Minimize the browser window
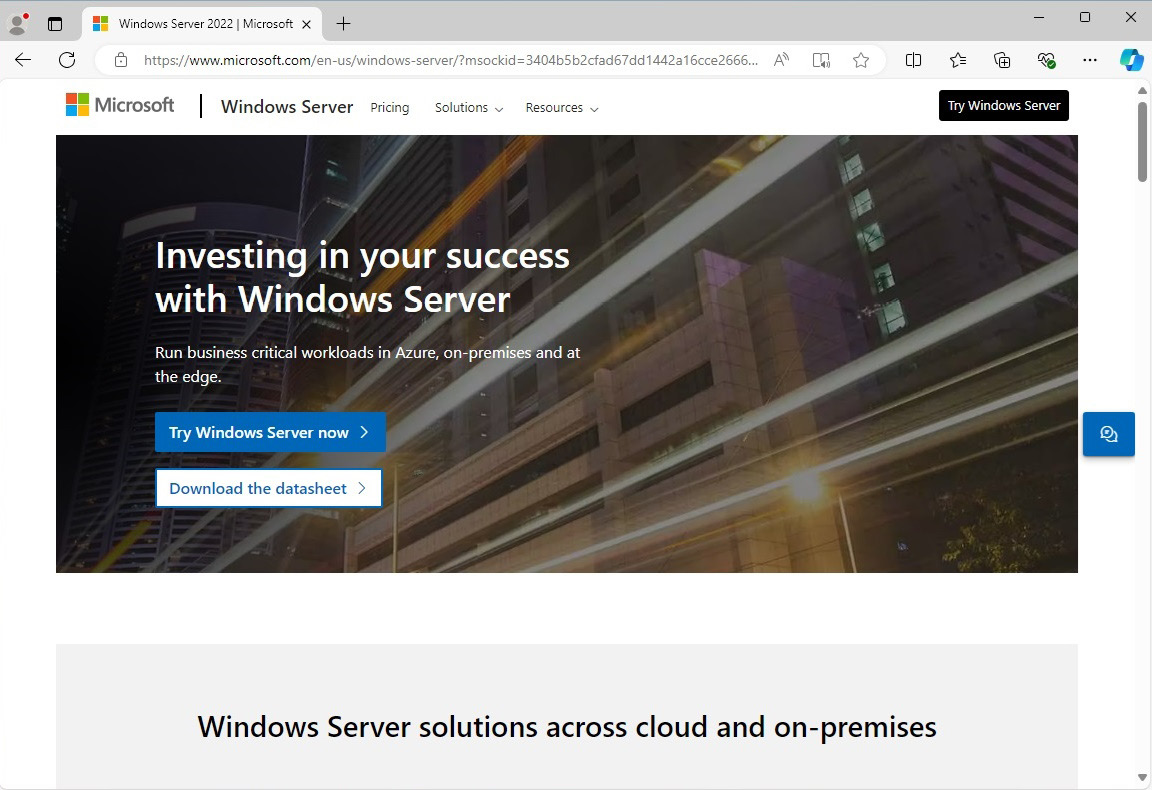Viewport: 1152px width, 790px height. point(1039,17)
